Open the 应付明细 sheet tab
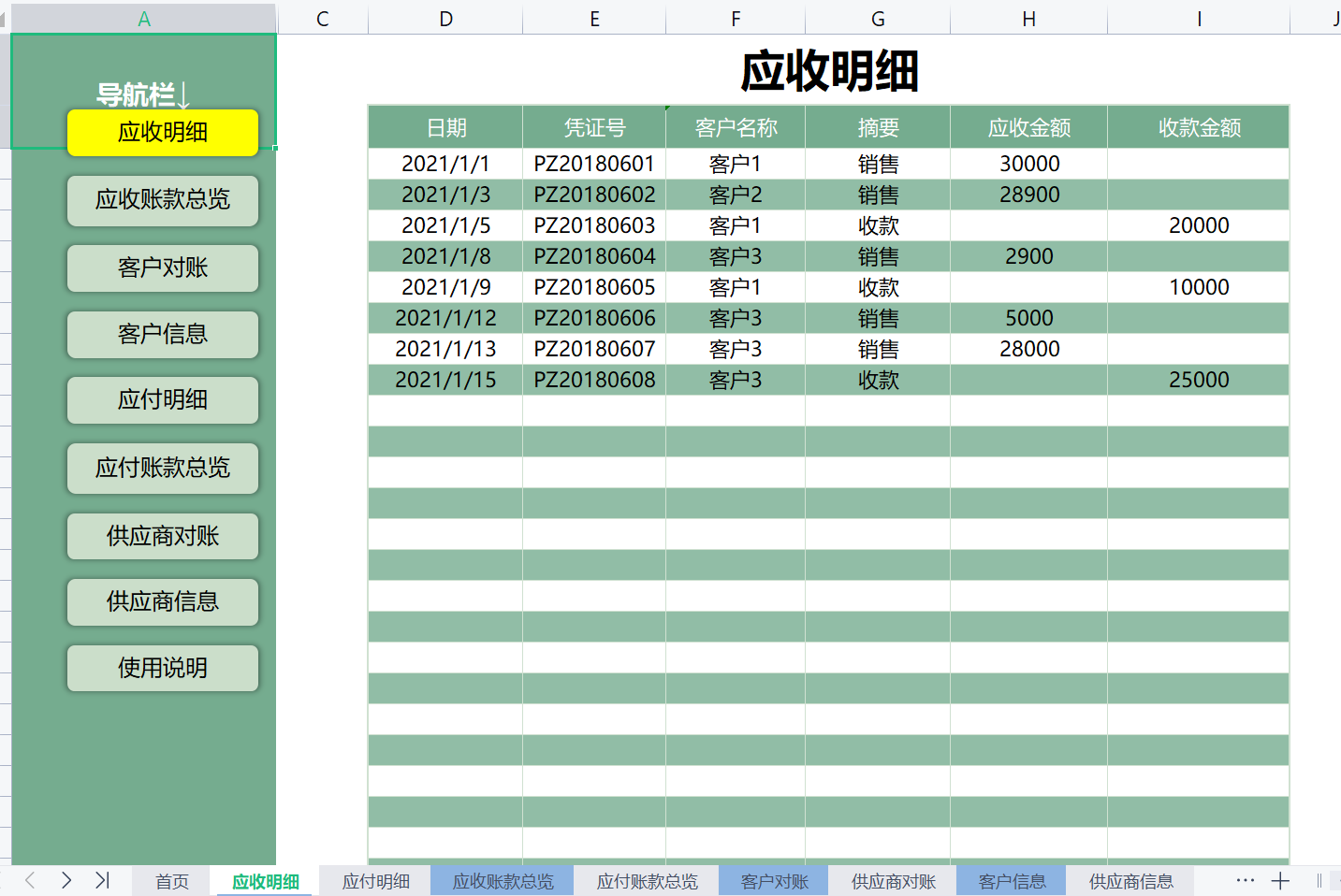The image size is (1341, 896). point(374,880)
